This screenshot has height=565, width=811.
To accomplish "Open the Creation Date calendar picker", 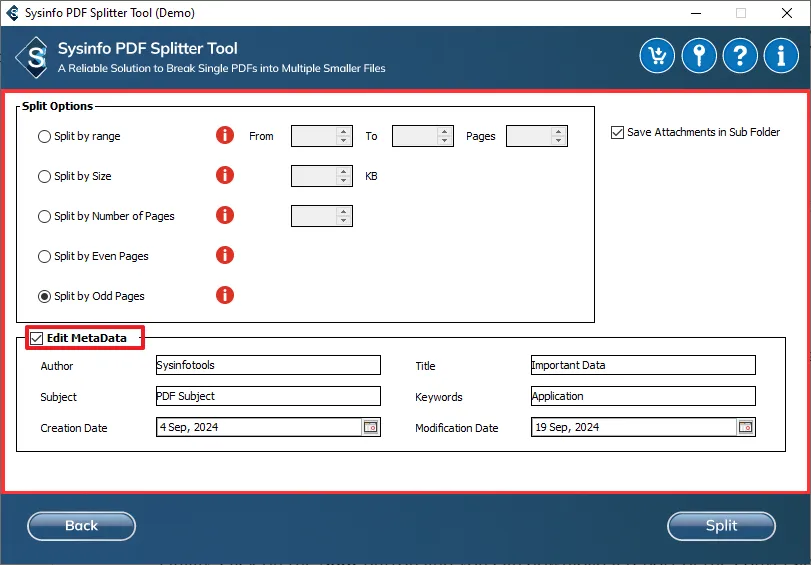I will [370, 427].
